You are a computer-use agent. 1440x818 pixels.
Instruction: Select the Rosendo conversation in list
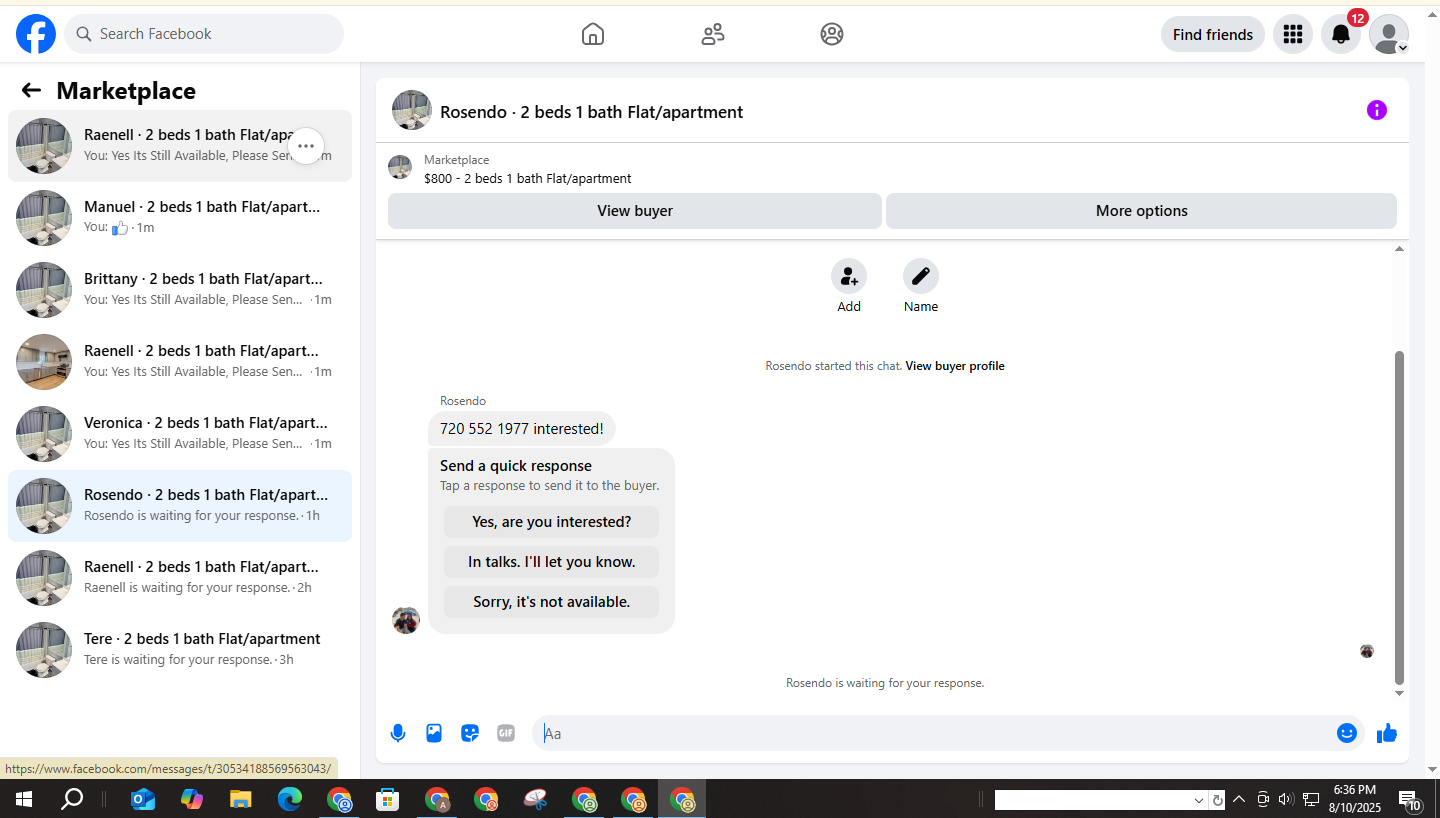[x=180, y=506]
